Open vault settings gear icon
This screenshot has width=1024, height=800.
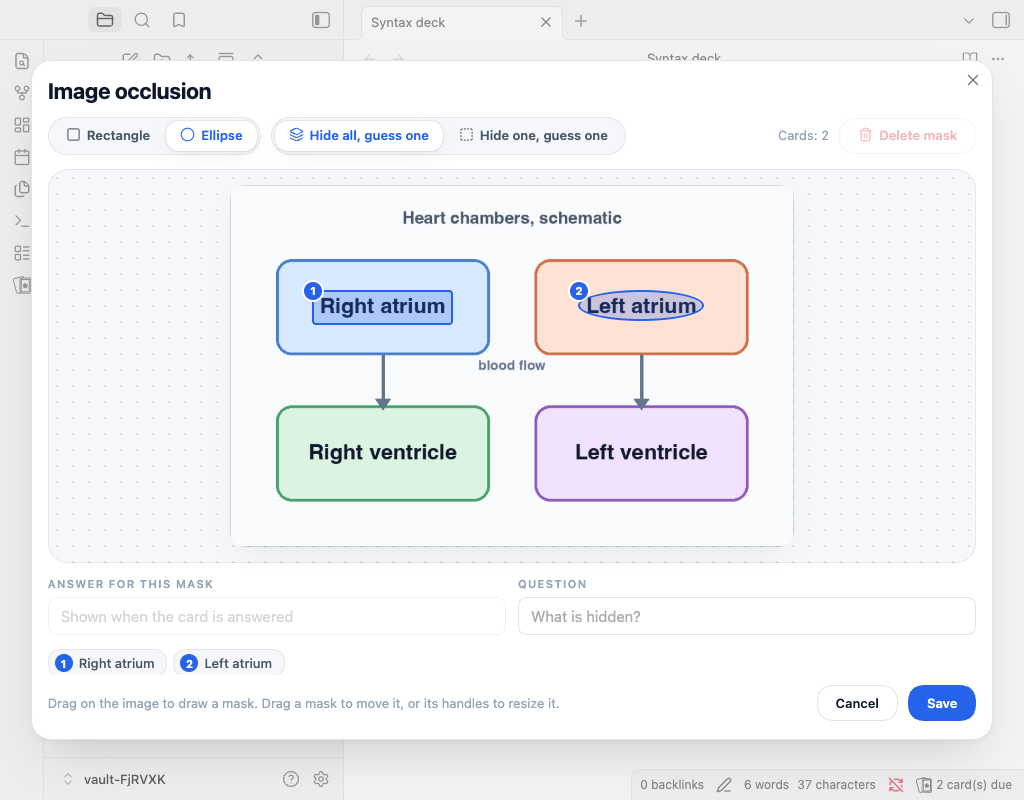[321, 778]
